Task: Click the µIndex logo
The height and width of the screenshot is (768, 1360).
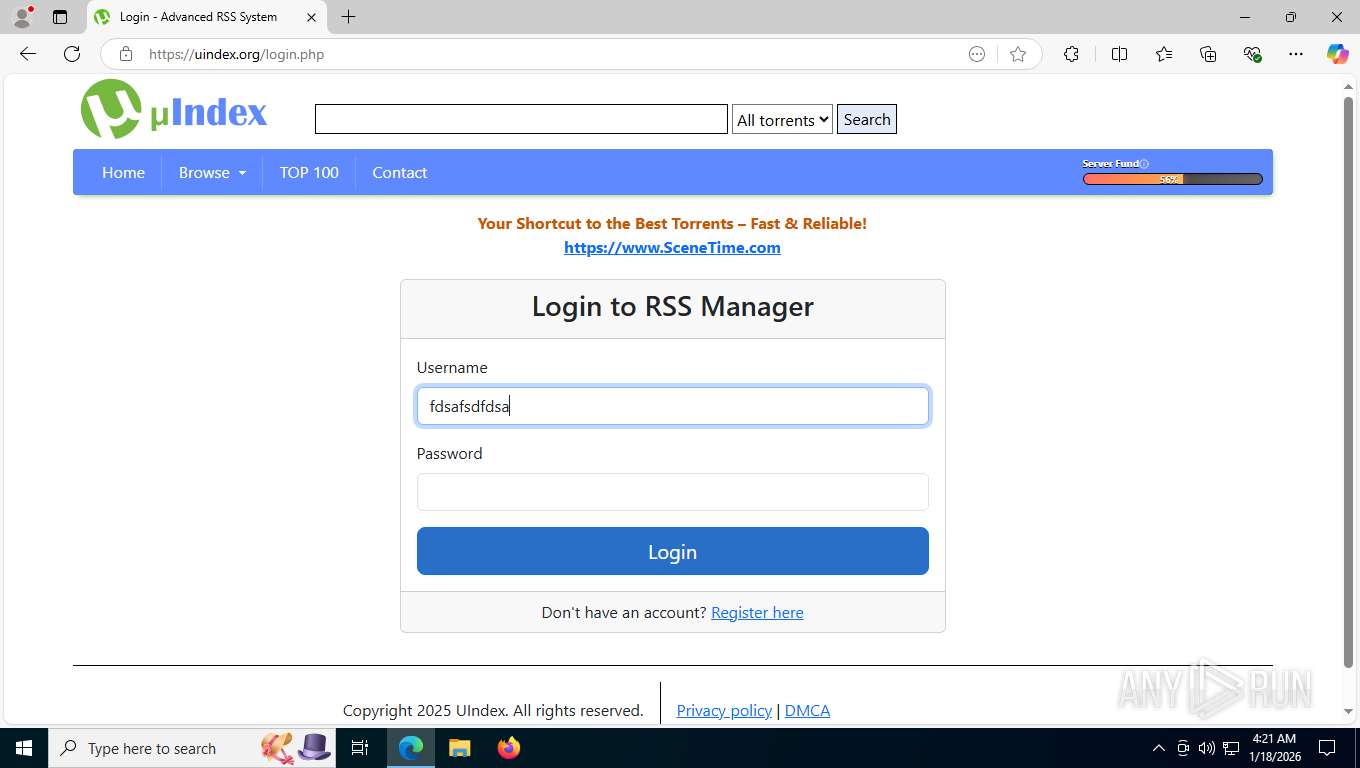Action: [x=174, y=110]
